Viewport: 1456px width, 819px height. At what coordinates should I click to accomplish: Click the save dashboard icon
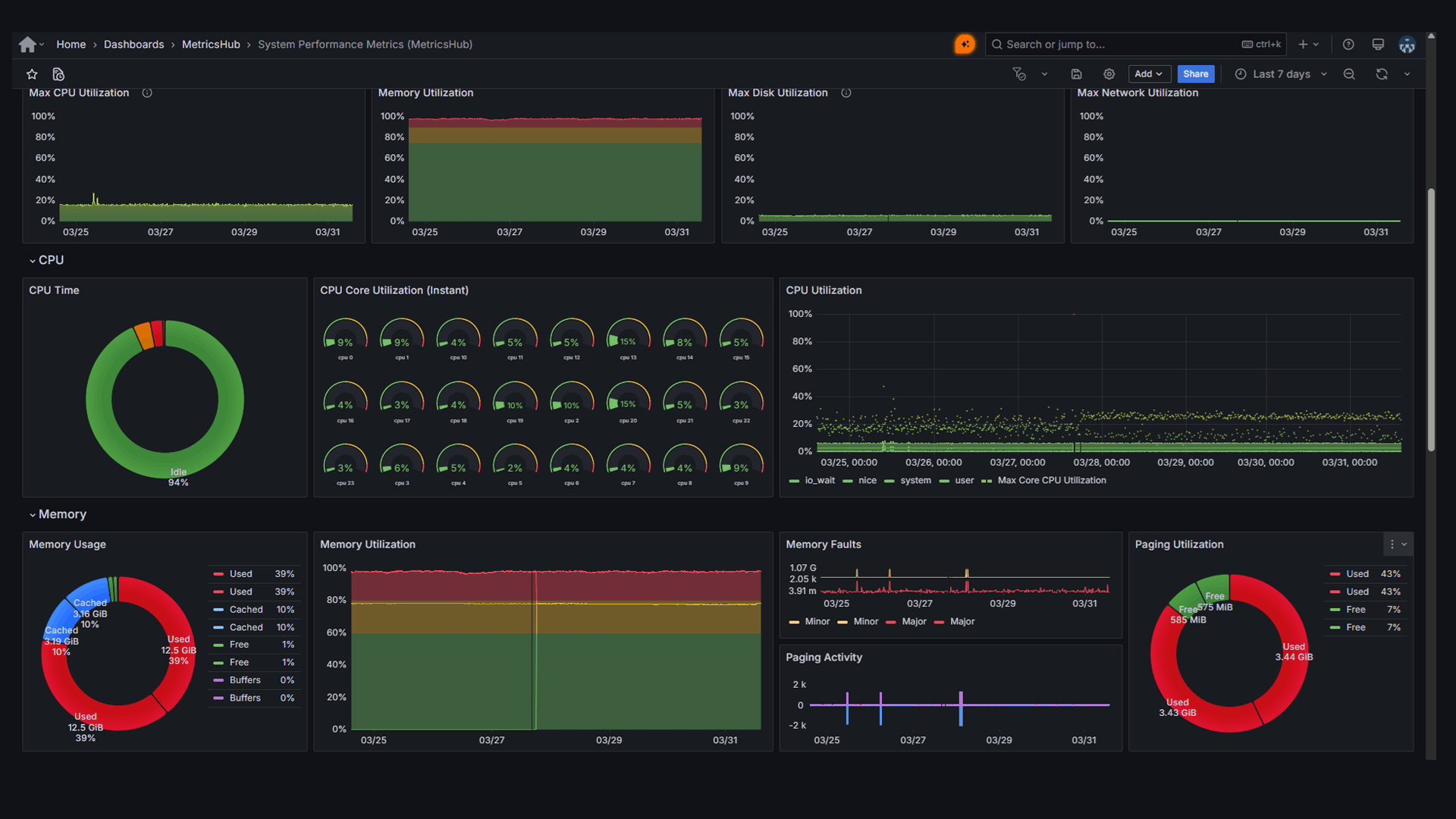point(1076,74)
